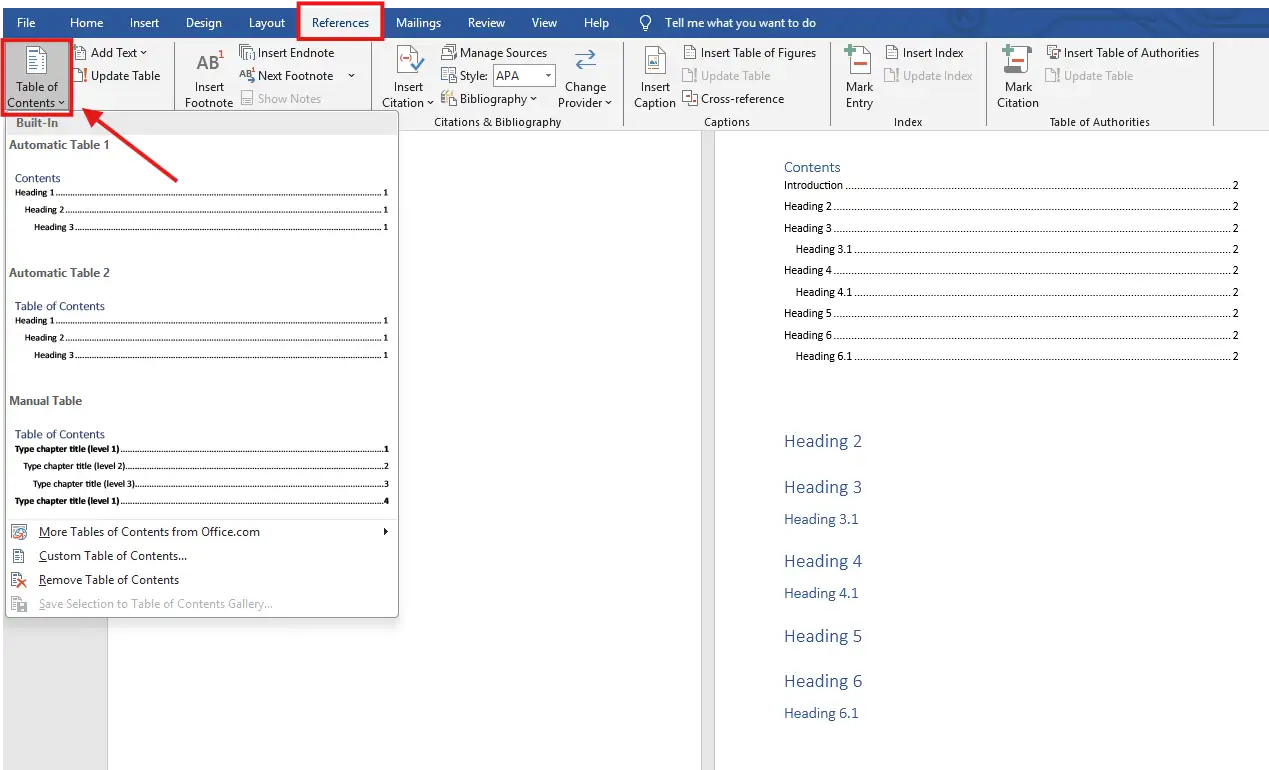Switch to the Insert tab

click(144, 22)
